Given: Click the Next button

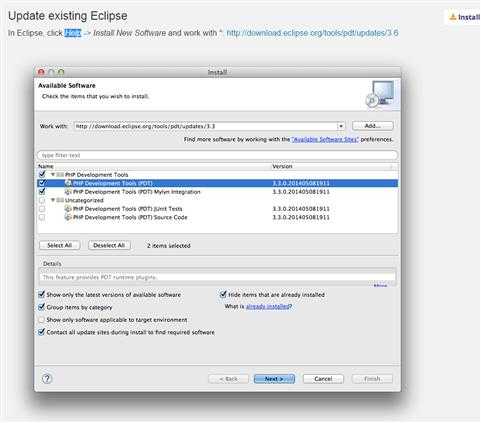Looking at the screenshot, I should (x=274, y=379).
